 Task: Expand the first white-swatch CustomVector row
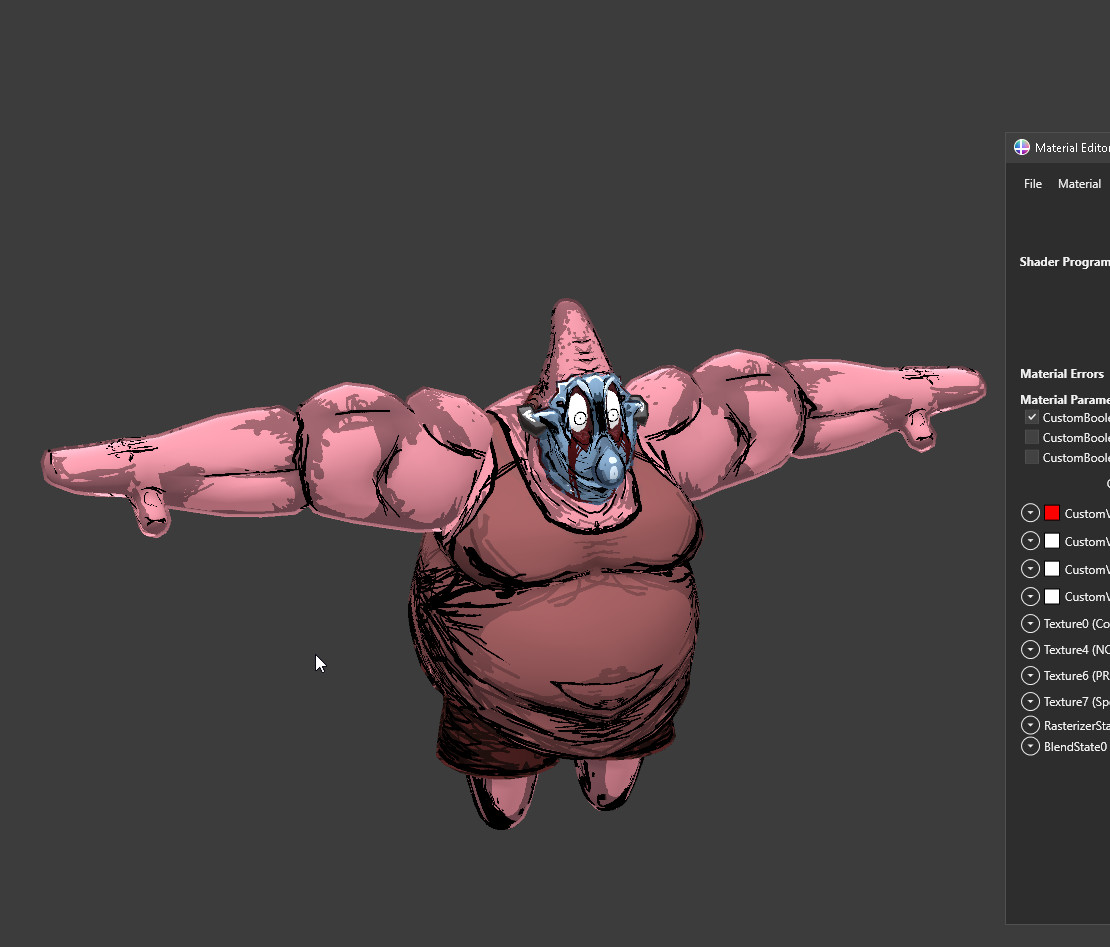(1030, 541)
